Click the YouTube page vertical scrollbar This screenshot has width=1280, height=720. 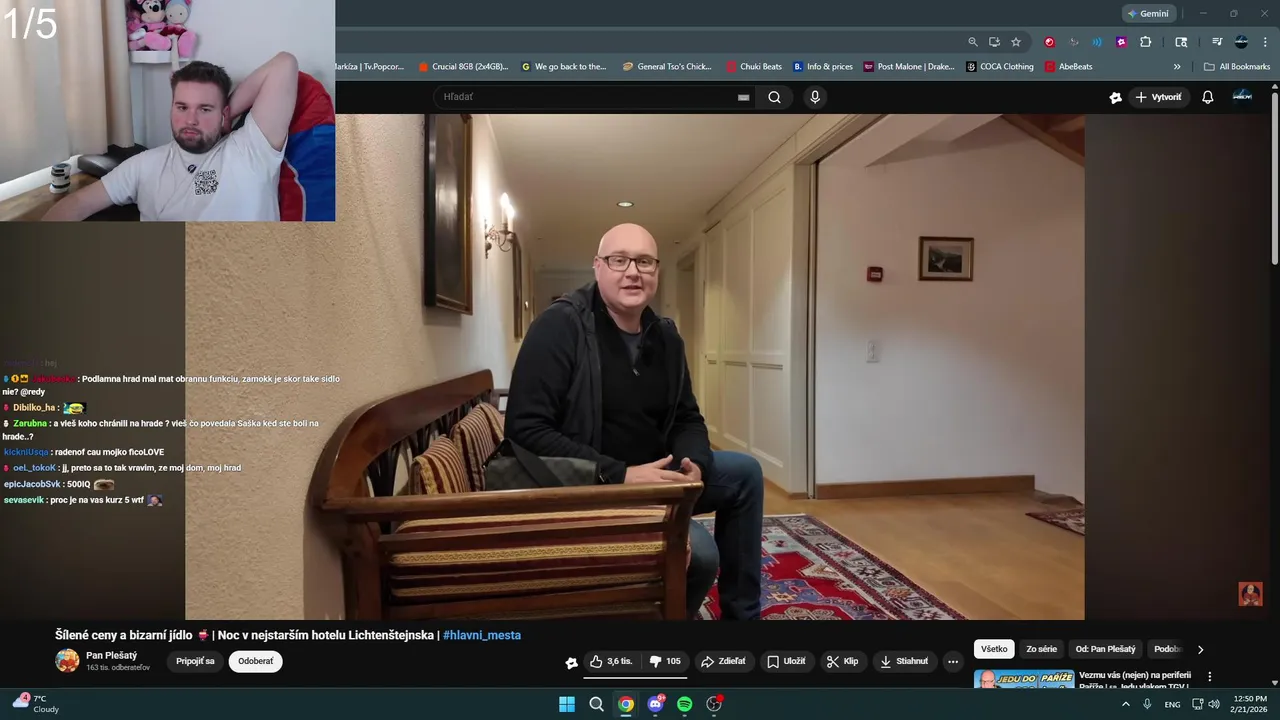pos(1274,180)
